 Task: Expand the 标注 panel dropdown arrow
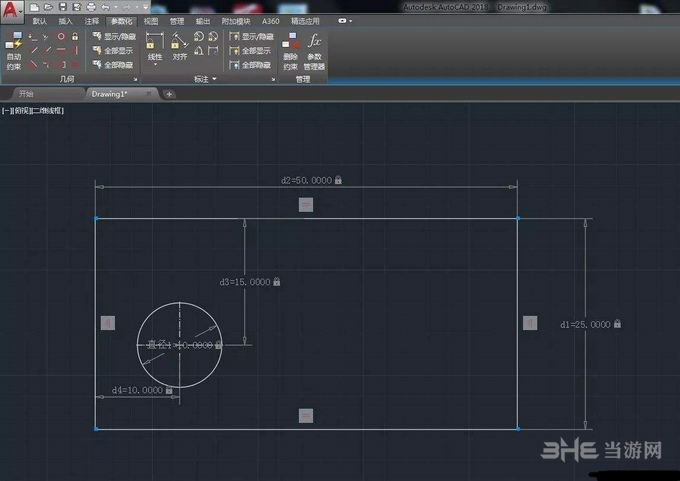coord(216,78)
